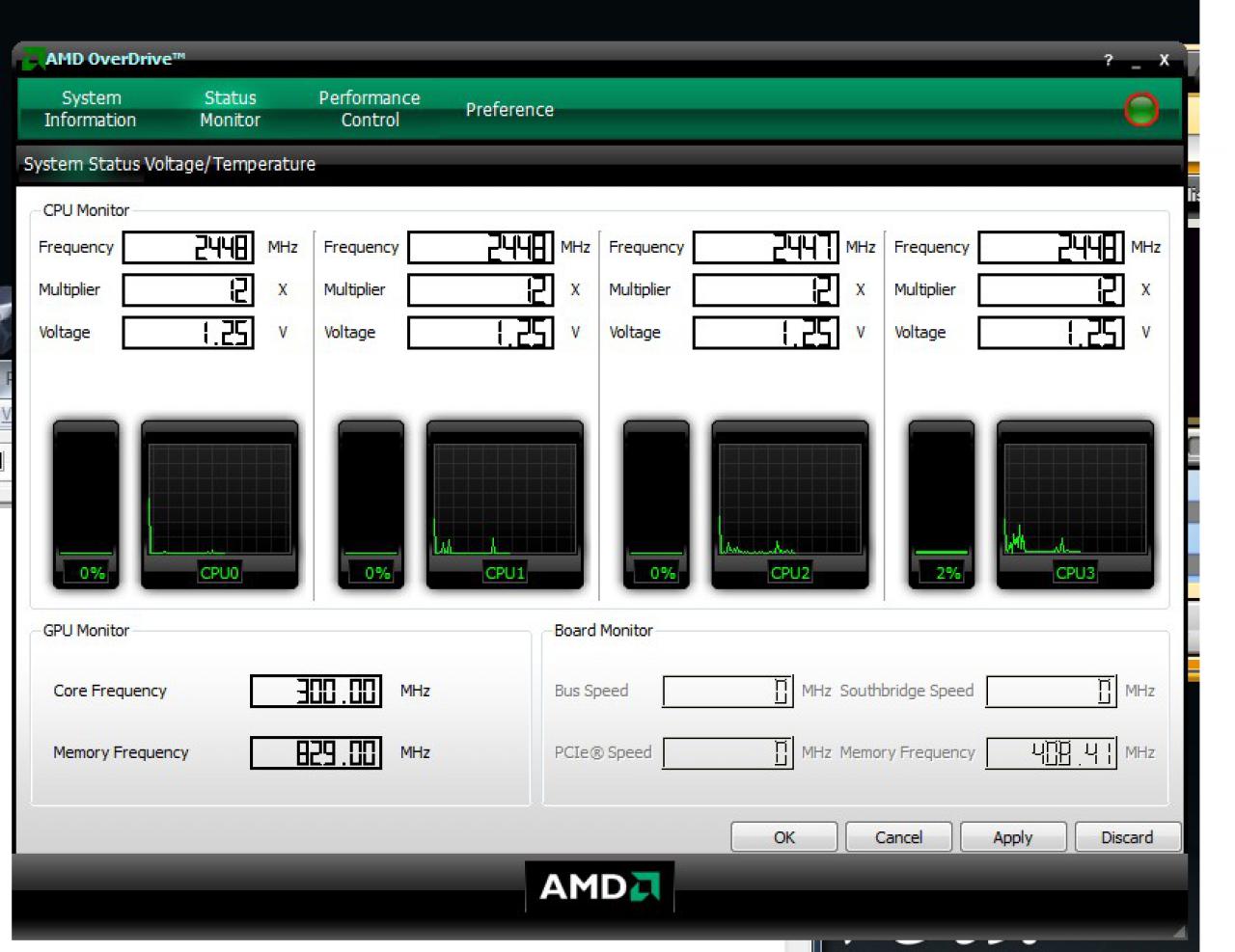Open the Preference menu
This screenshot has height=952, width=1235.
click(509, 110)
